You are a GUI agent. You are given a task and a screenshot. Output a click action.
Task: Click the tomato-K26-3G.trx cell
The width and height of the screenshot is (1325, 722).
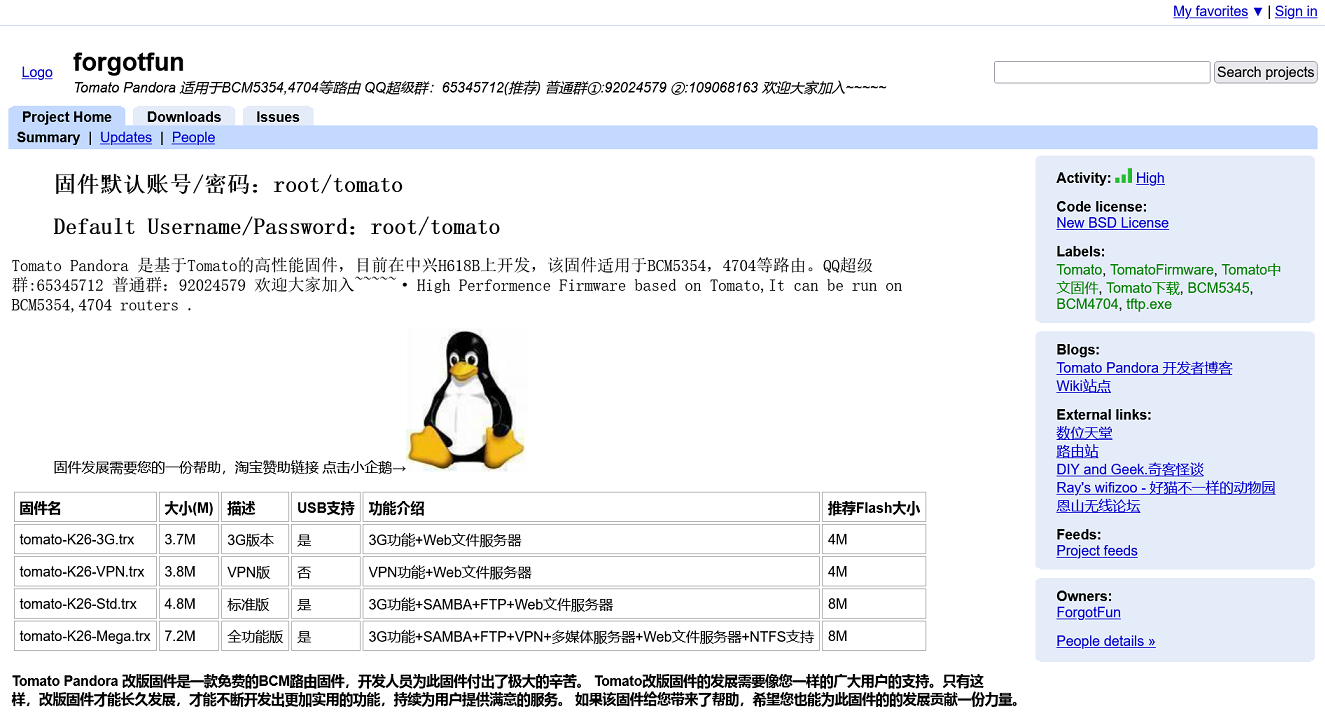click(x=86, y=540)
